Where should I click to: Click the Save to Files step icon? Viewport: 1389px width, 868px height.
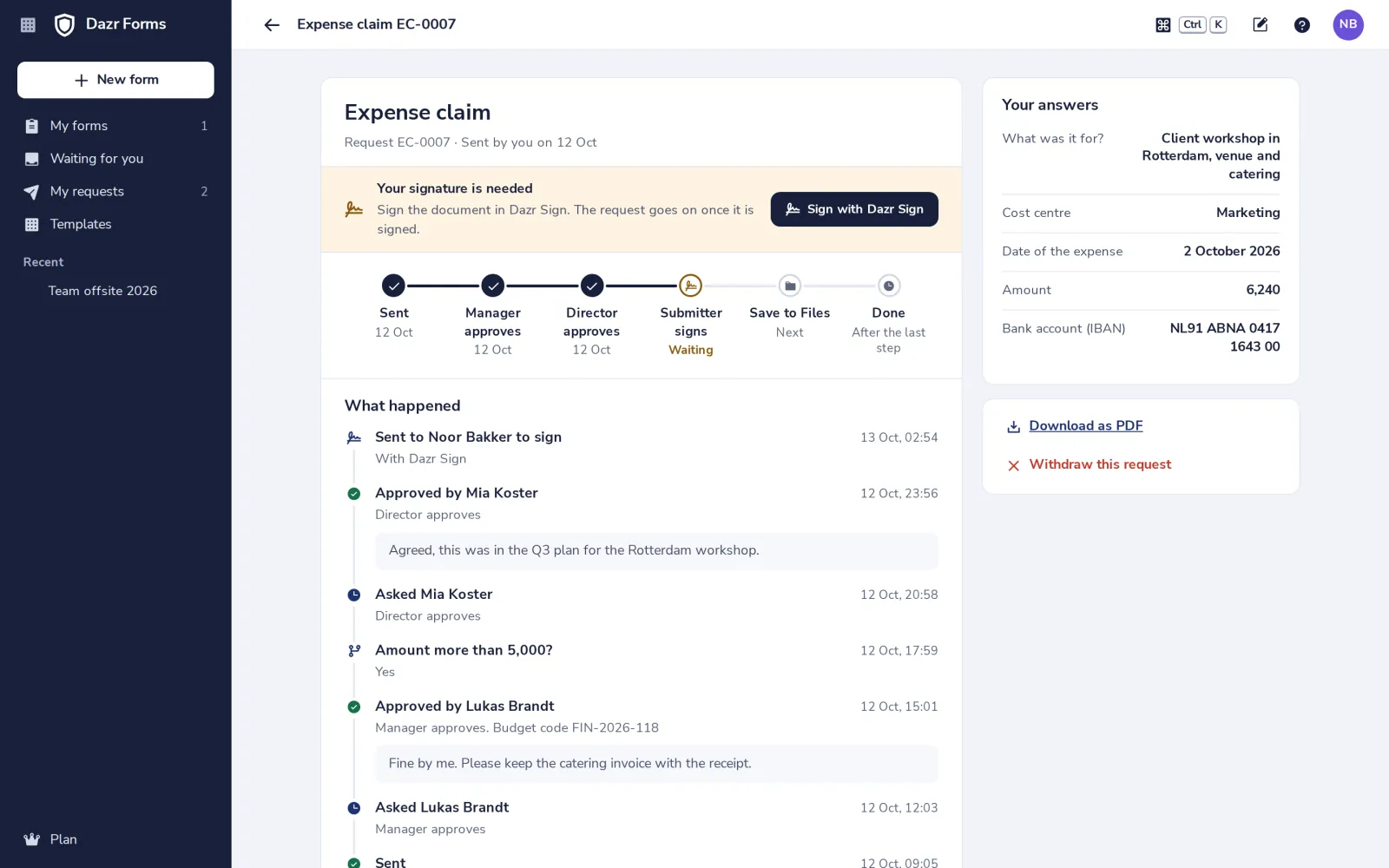(x=790, y=286)
